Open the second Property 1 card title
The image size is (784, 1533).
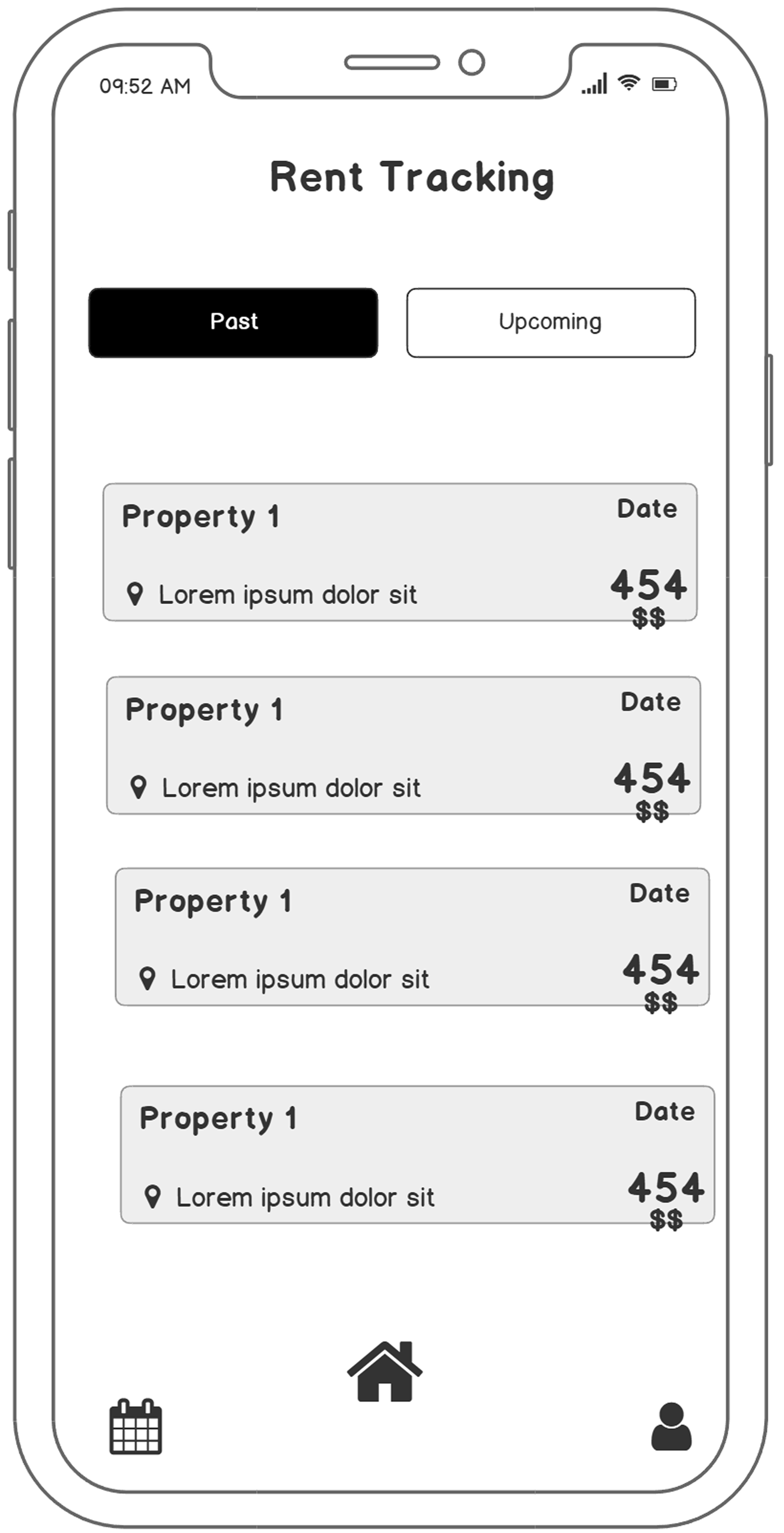pyautogui.click(x=204, y=709)
